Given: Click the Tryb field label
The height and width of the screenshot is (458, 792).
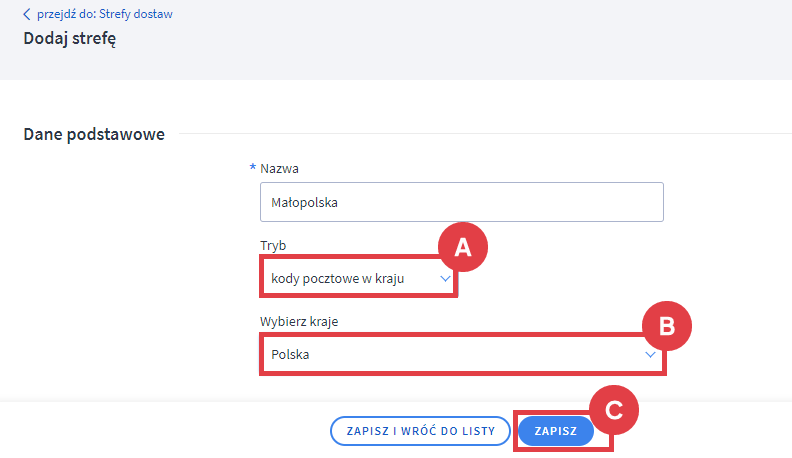Looking at the screenshot, I should pyautogui.click(x=272, y=245).
